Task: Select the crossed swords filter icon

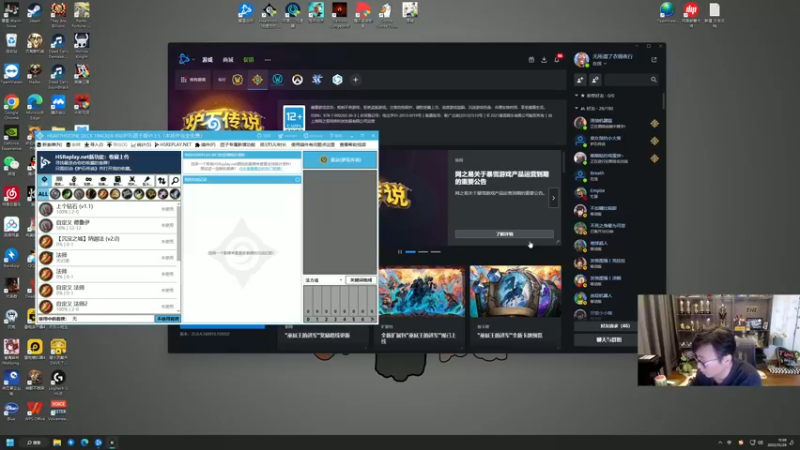Action: coord(132,181)
